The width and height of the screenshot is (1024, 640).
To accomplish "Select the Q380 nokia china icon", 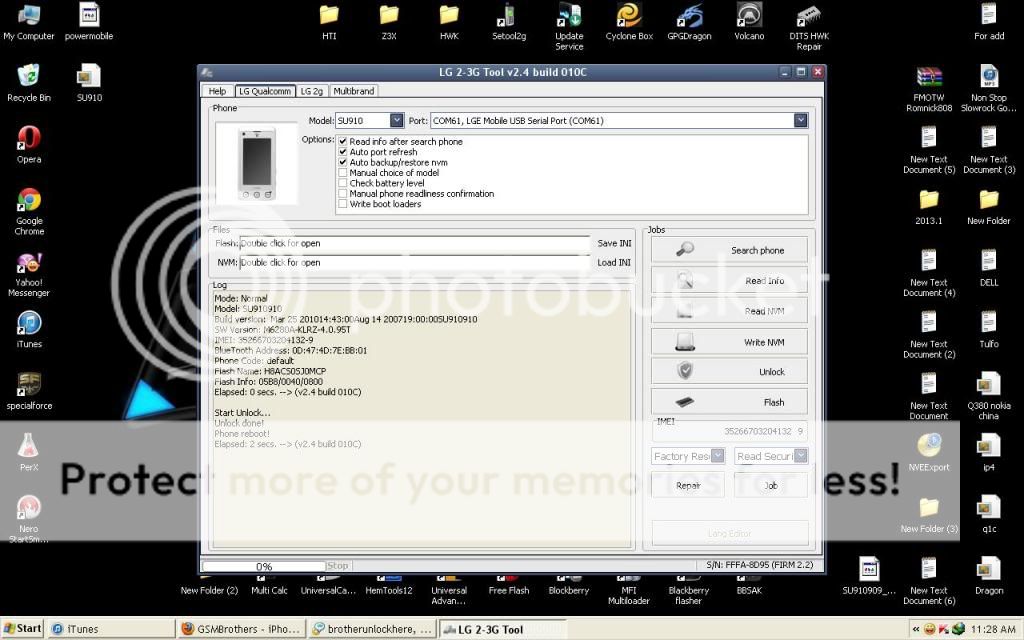I will click(989, 396).
